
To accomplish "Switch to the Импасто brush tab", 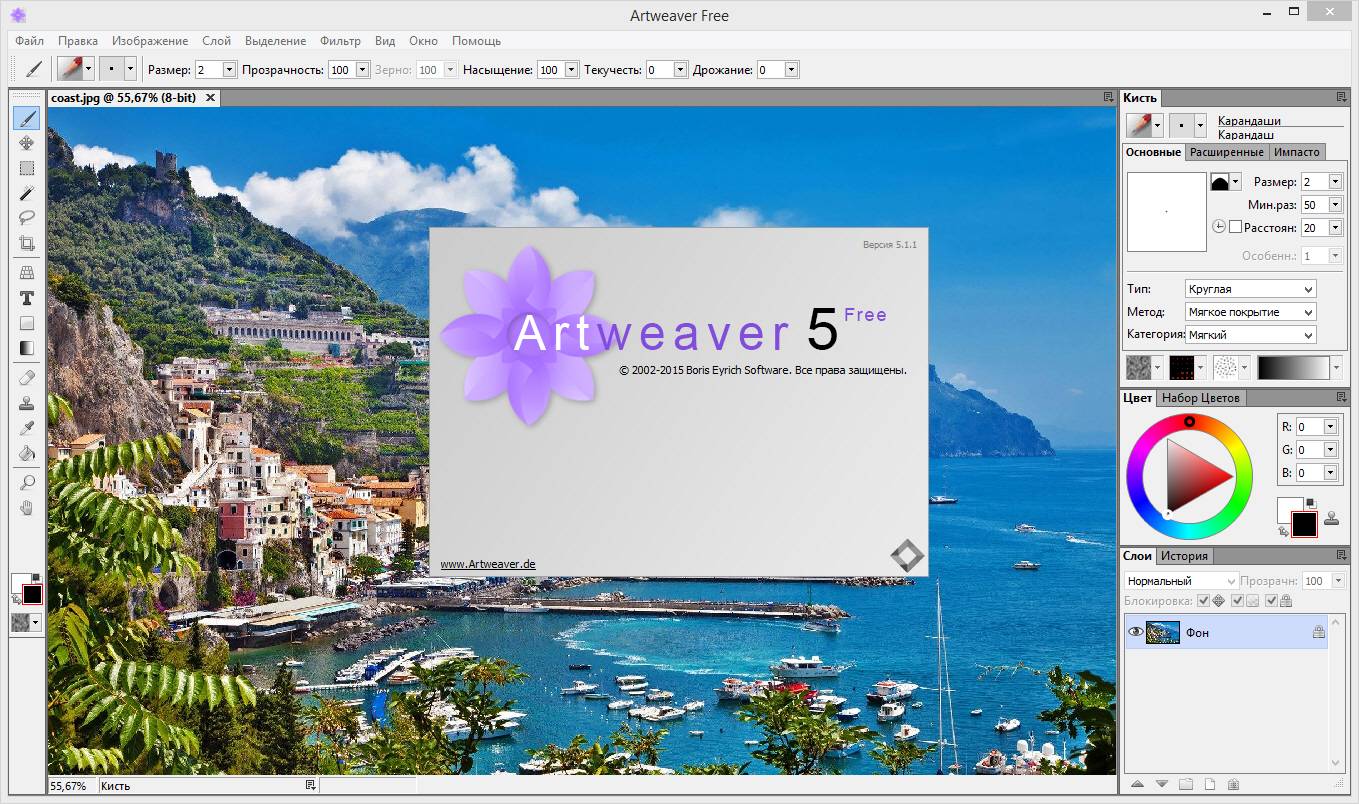I will point(1297,152).
